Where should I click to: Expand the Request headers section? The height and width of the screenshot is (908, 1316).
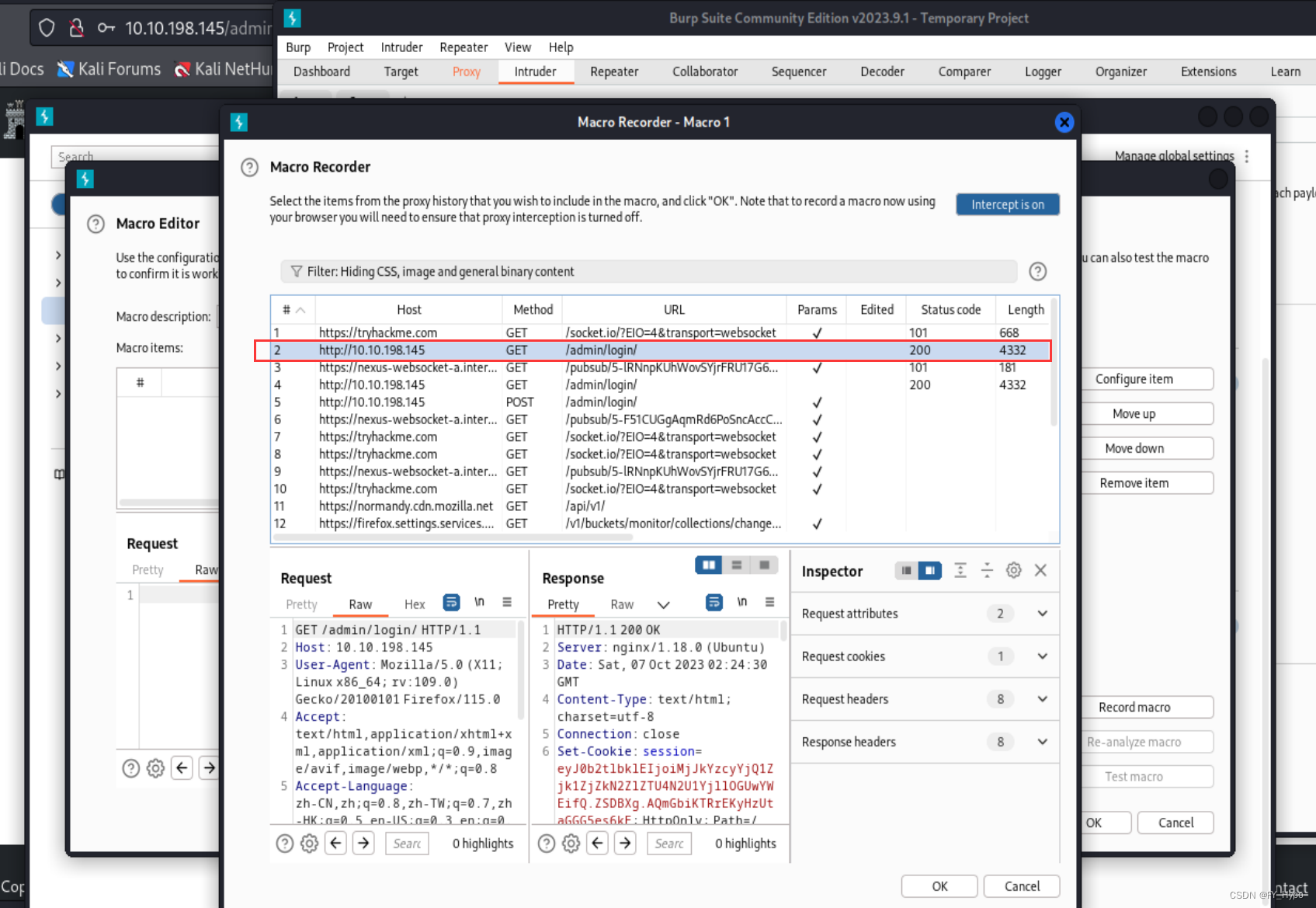point(925,699)
